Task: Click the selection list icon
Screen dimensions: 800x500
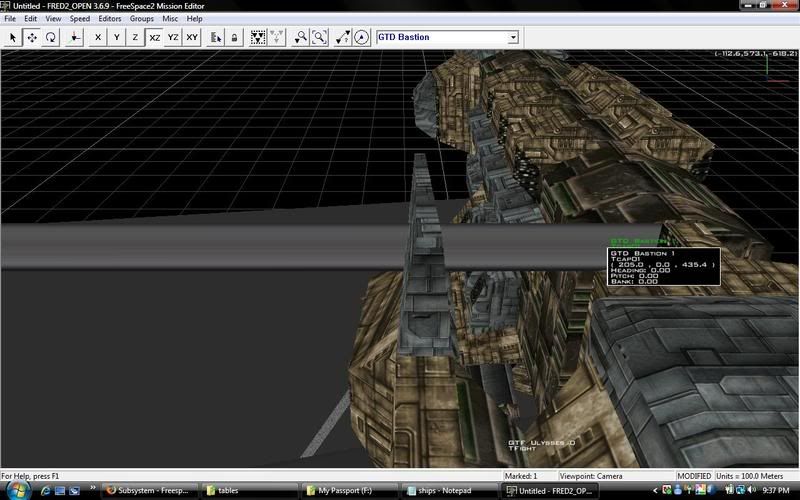Action: click(216, 37)
